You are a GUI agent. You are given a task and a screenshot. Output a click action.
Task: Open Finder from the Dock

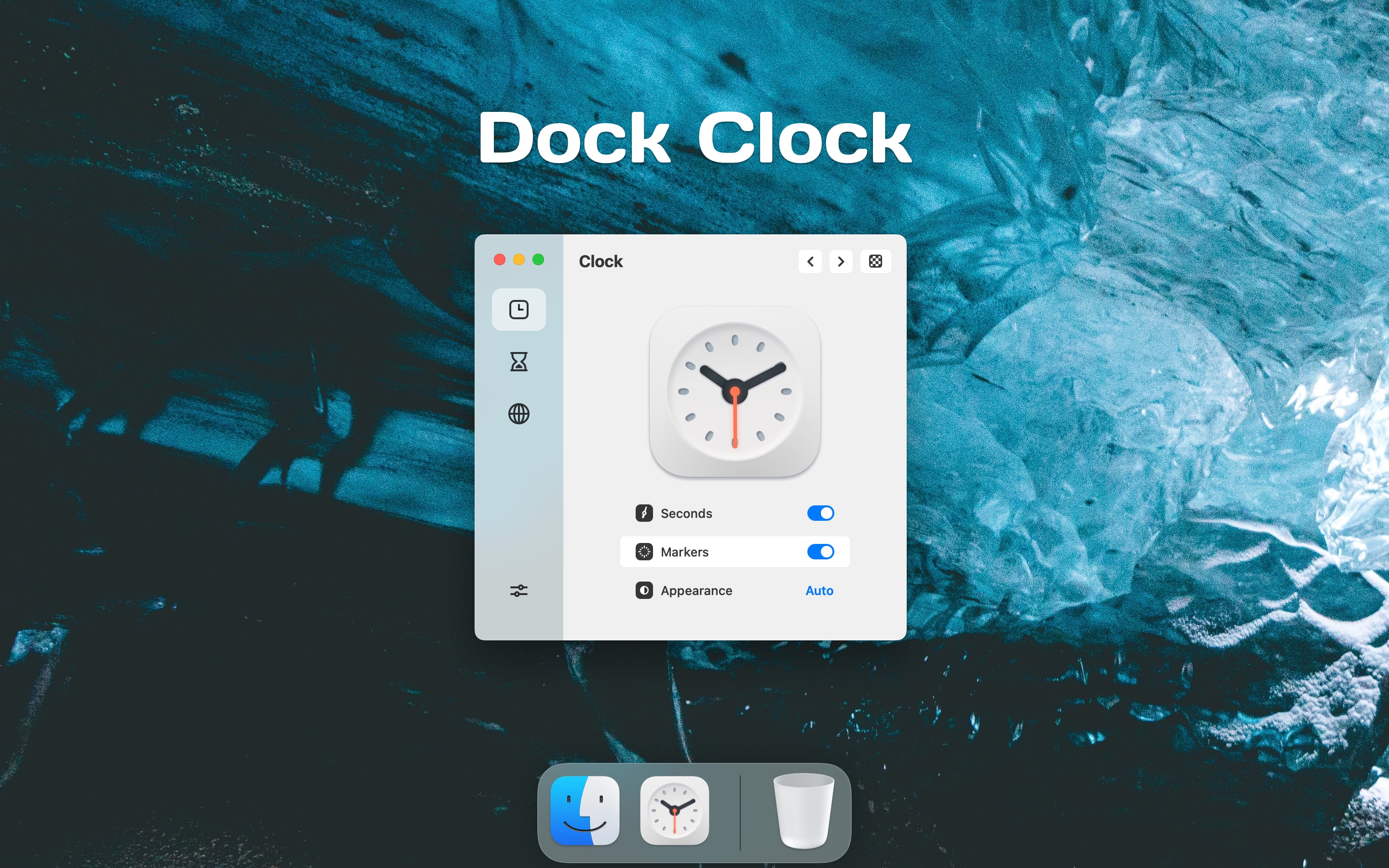[585, 811]
